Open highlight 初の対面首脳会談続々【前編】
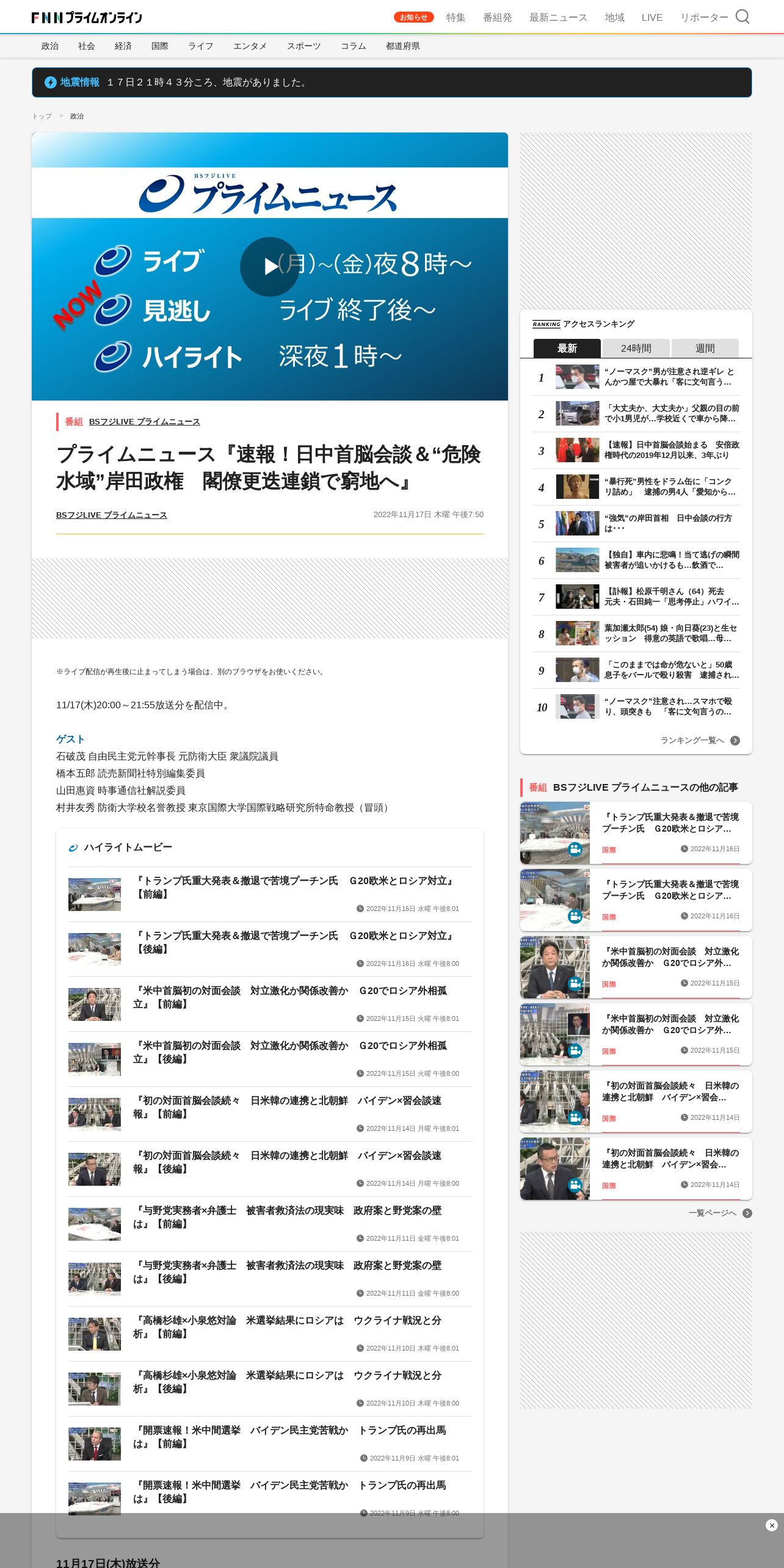The image size is (784, 1568). [x=270, y=1114]
